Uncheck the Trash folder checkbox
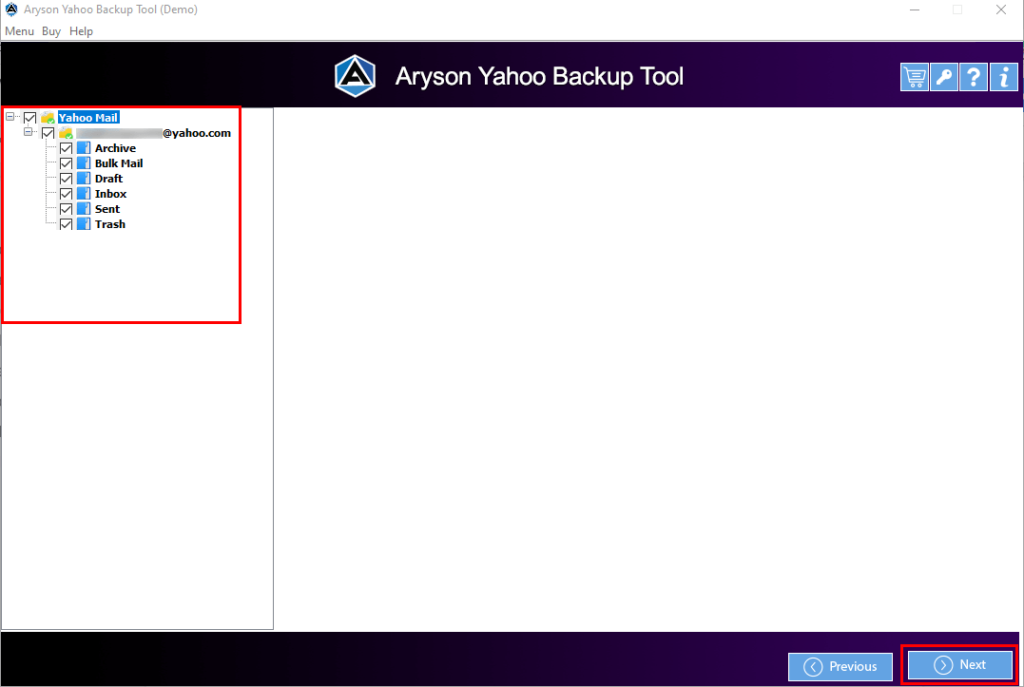1024x687 pixels. [x=66, y=224]
